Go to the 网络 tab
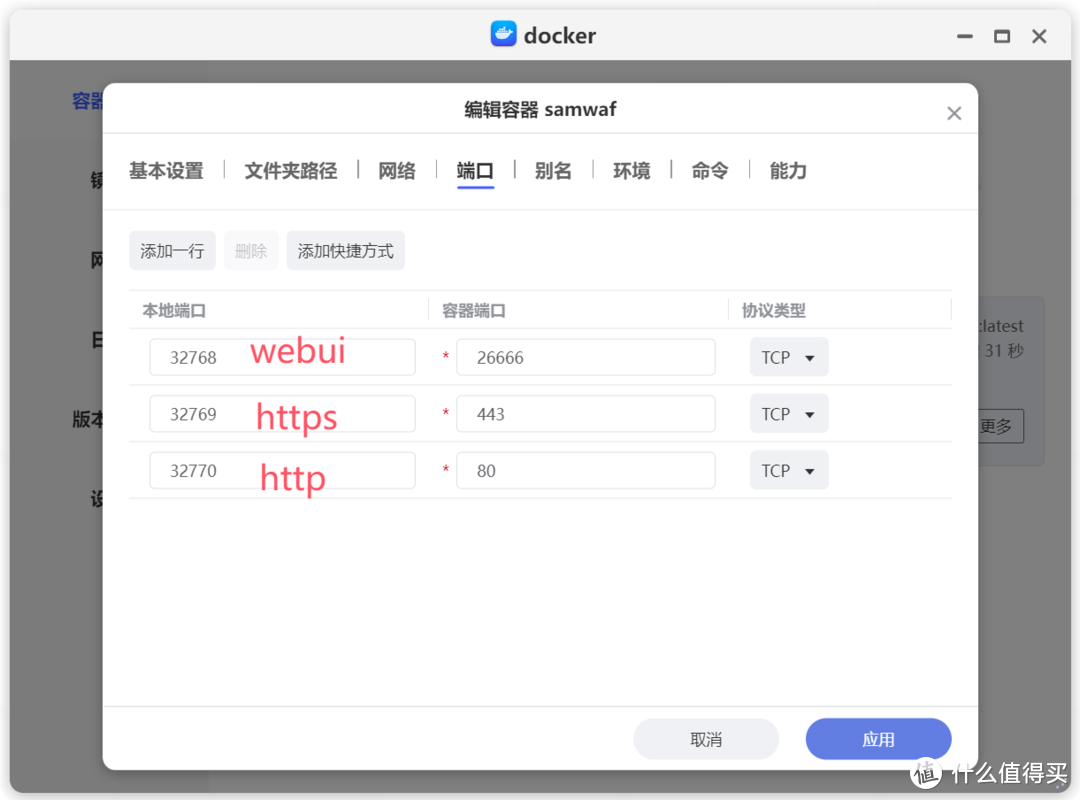 [397, 171]
